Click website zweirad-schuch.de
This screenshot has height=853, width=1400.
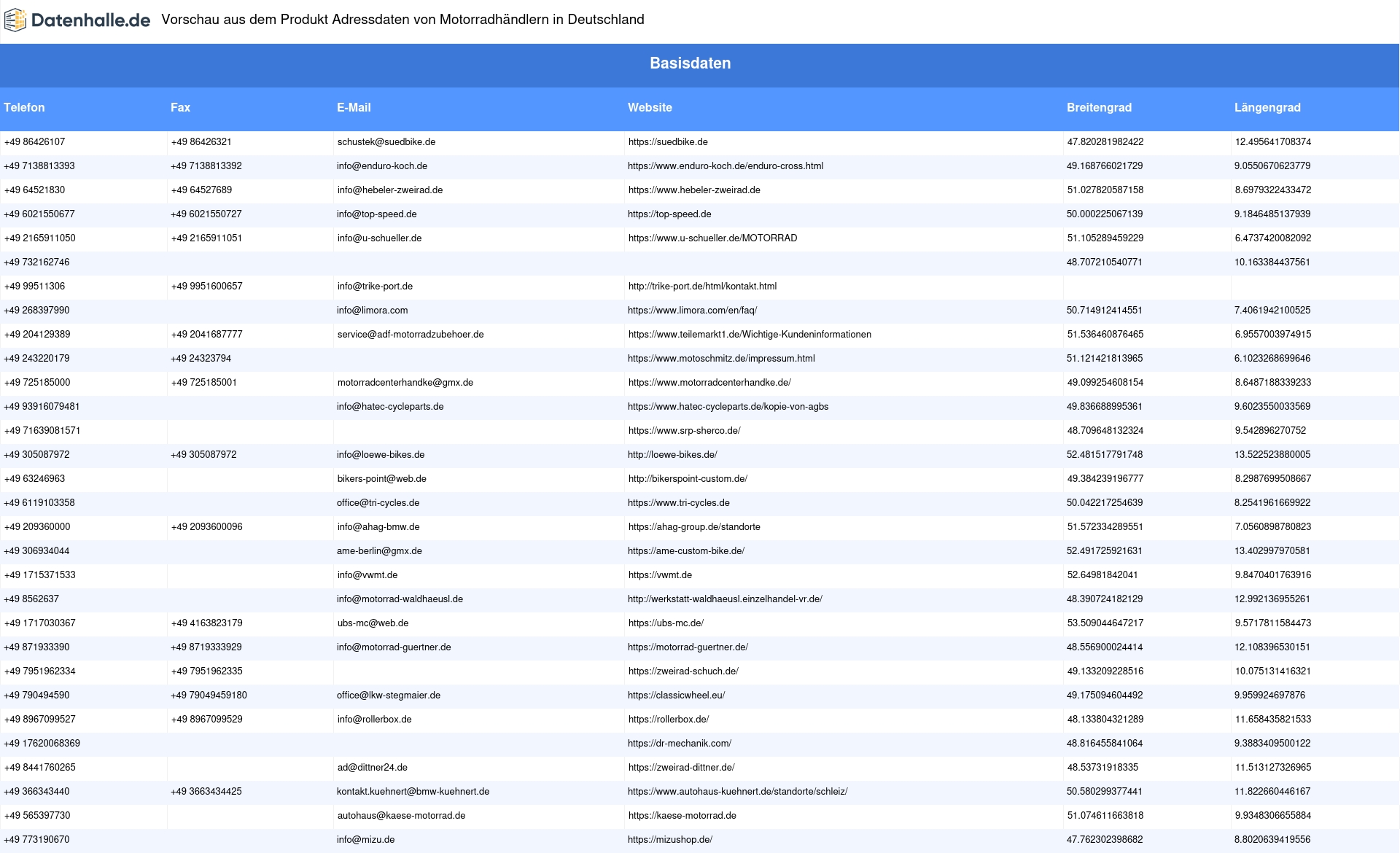[683, 671]
